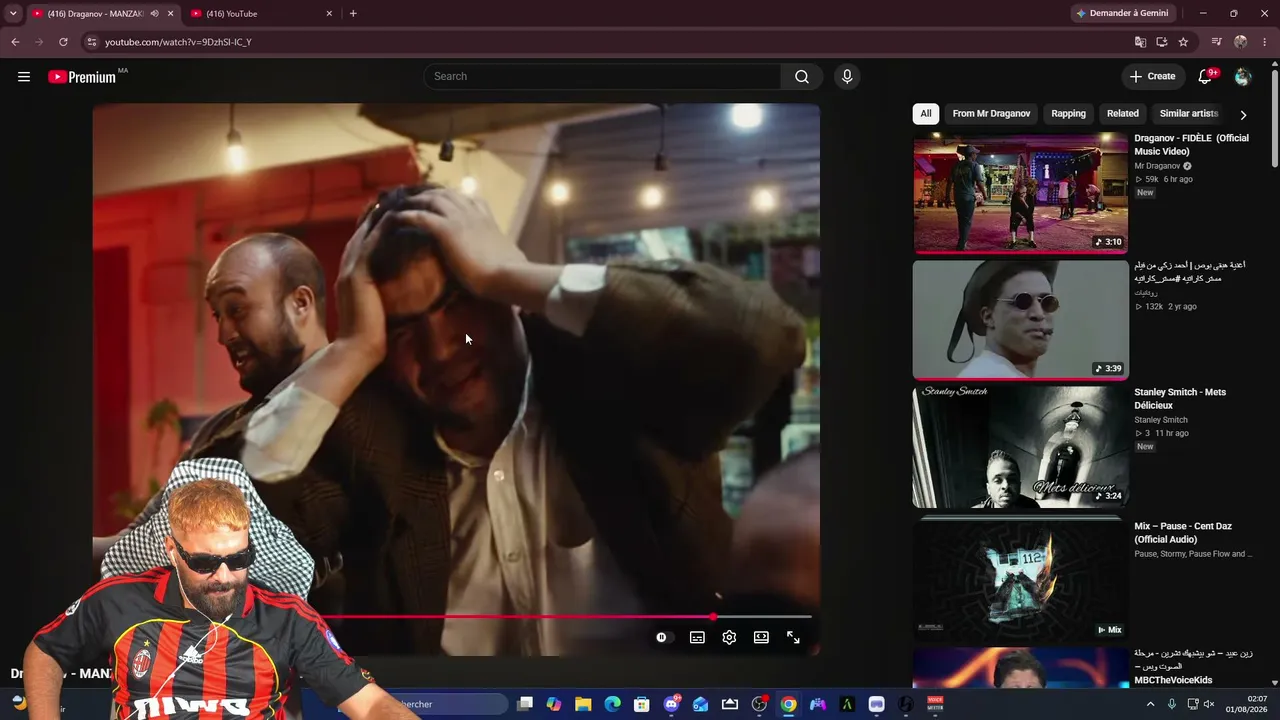Reload the current page

pyautogui.click(x=63, y=42)
